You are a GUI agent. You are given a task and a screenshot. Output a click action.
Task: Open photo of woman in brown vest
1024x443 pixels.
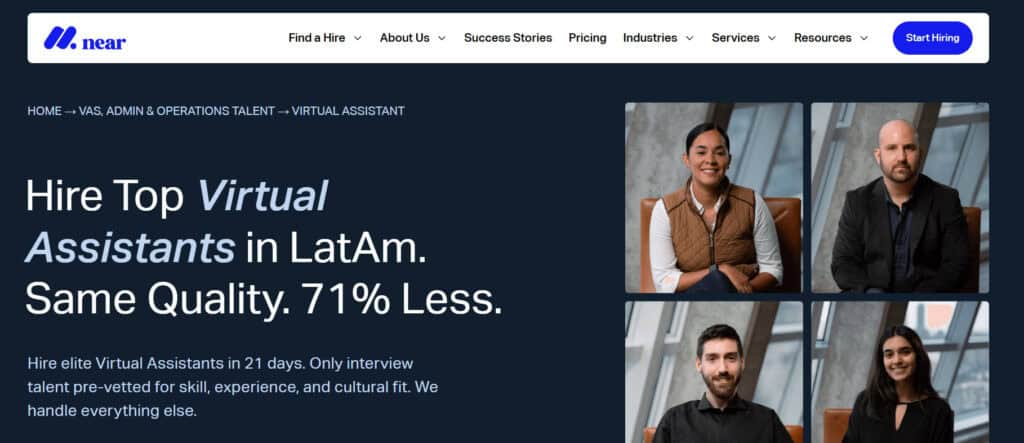tap(714, 197)
